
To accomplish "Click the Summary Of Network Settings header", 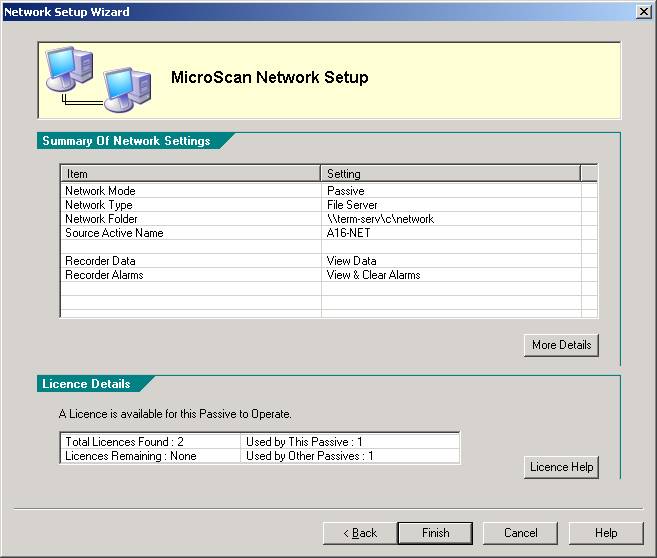I will point(126,141).
